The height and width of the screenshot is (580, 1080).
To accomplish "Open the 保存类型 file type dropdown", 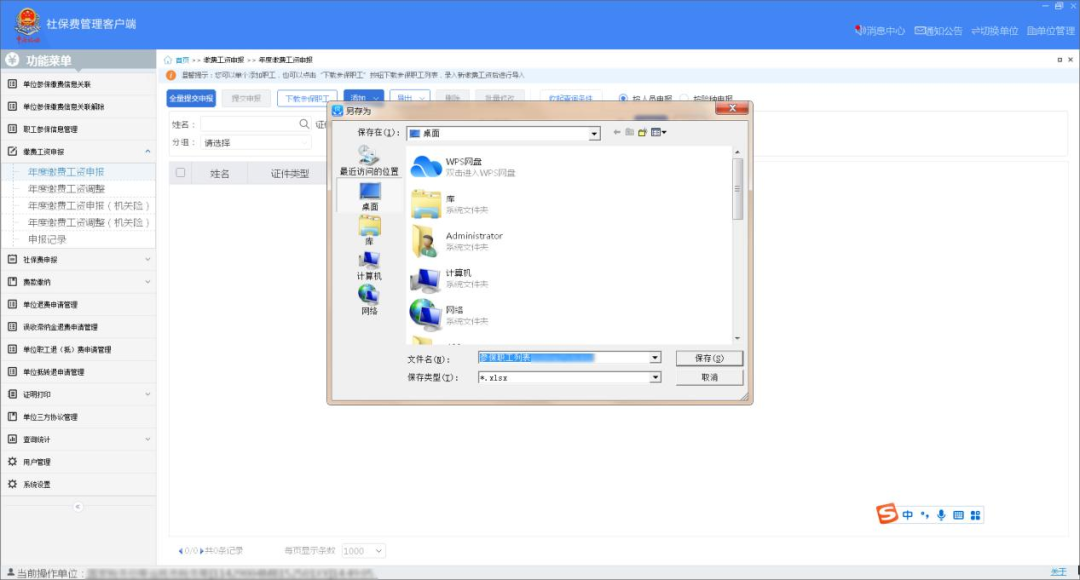I will pyautogui.click(x=655, y=377).
